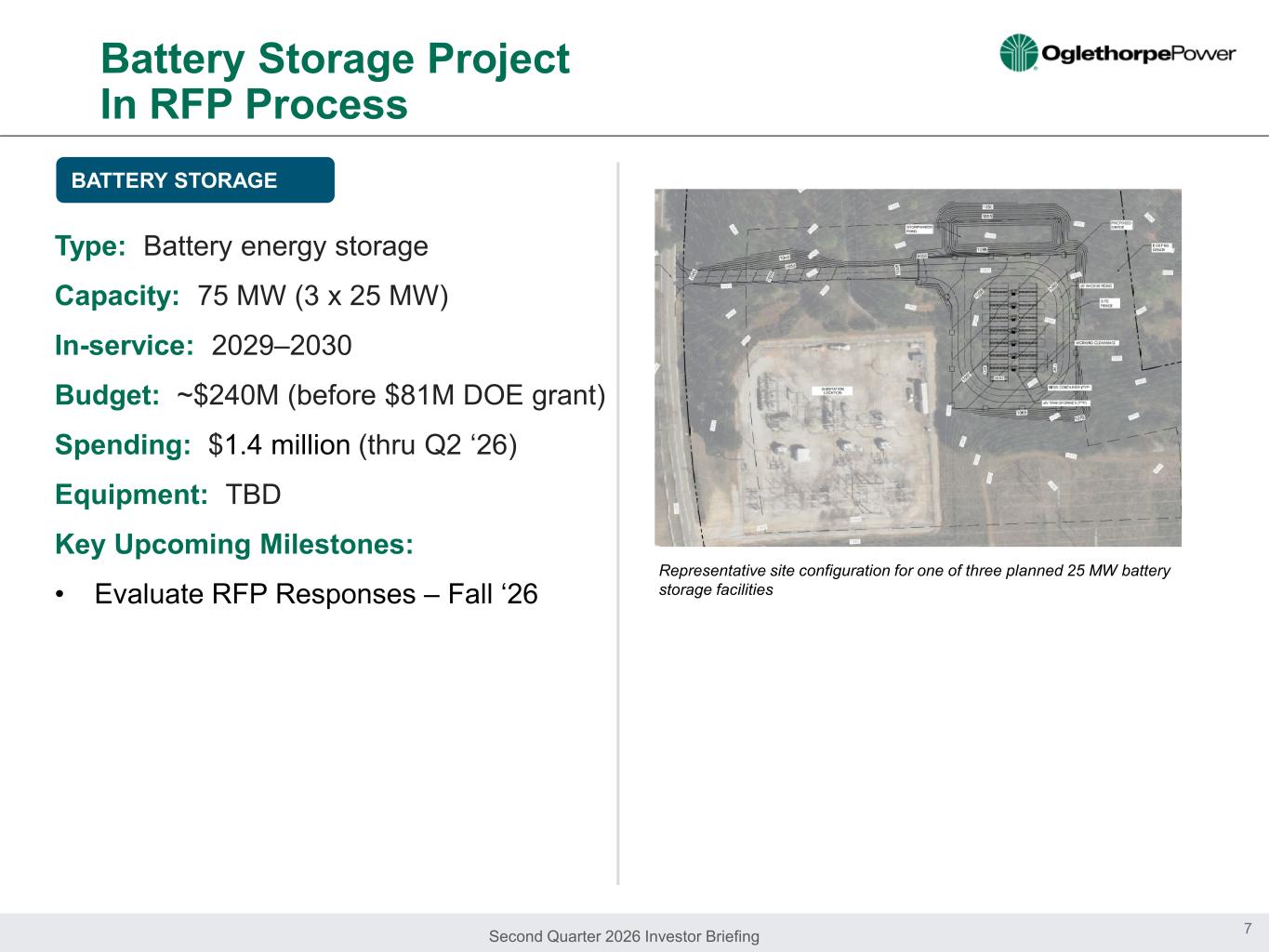Click the green 'Spending:' label
This screenshot has width=1269, height=952.
coord(123,445)
